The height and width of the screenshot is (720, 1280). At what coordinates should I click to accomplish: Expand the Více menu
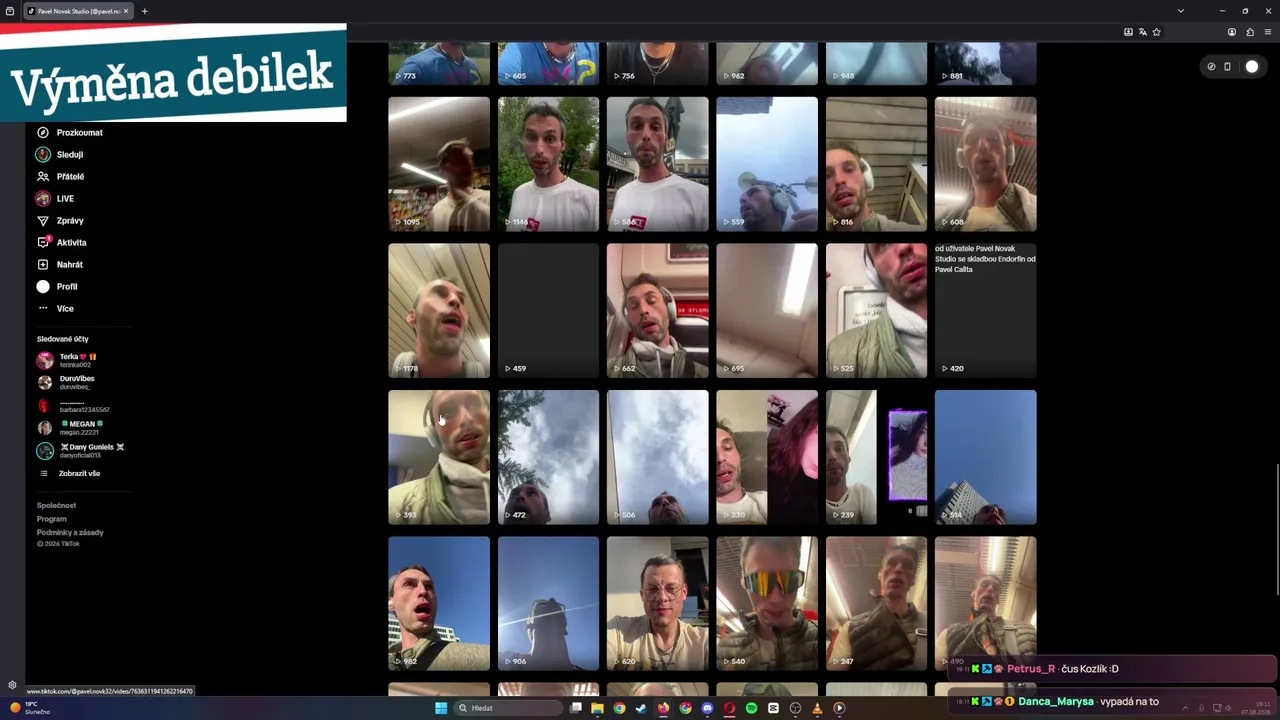[56, 308]
